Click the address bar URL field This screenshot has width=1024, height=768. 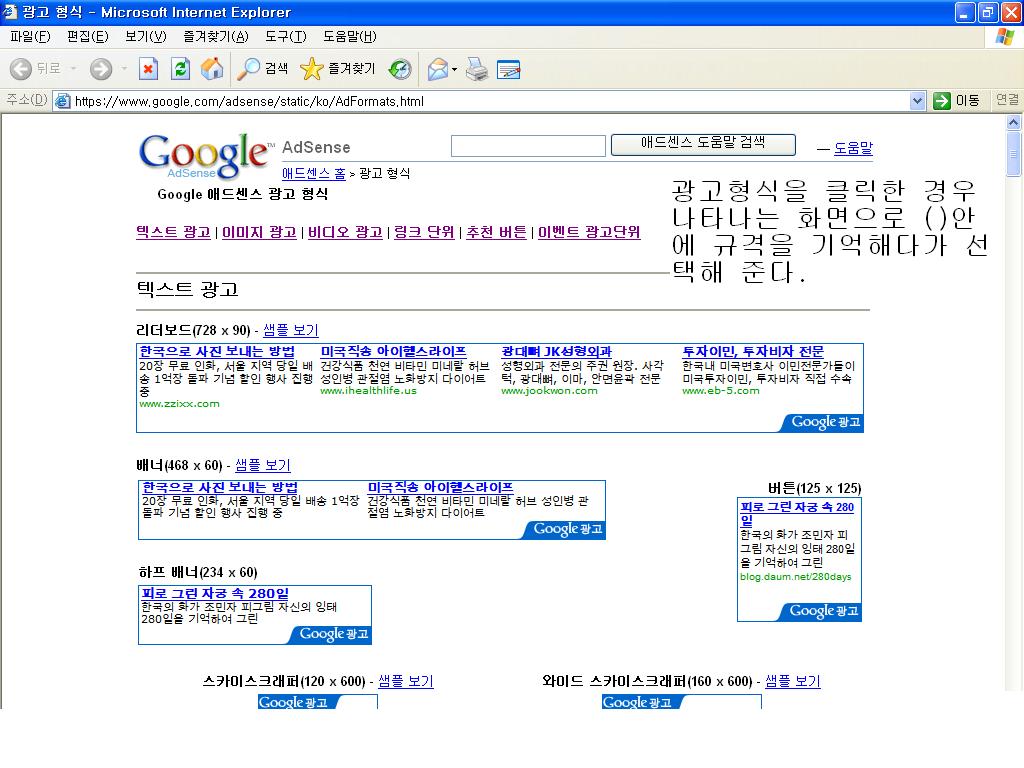(x=490, y=101)
